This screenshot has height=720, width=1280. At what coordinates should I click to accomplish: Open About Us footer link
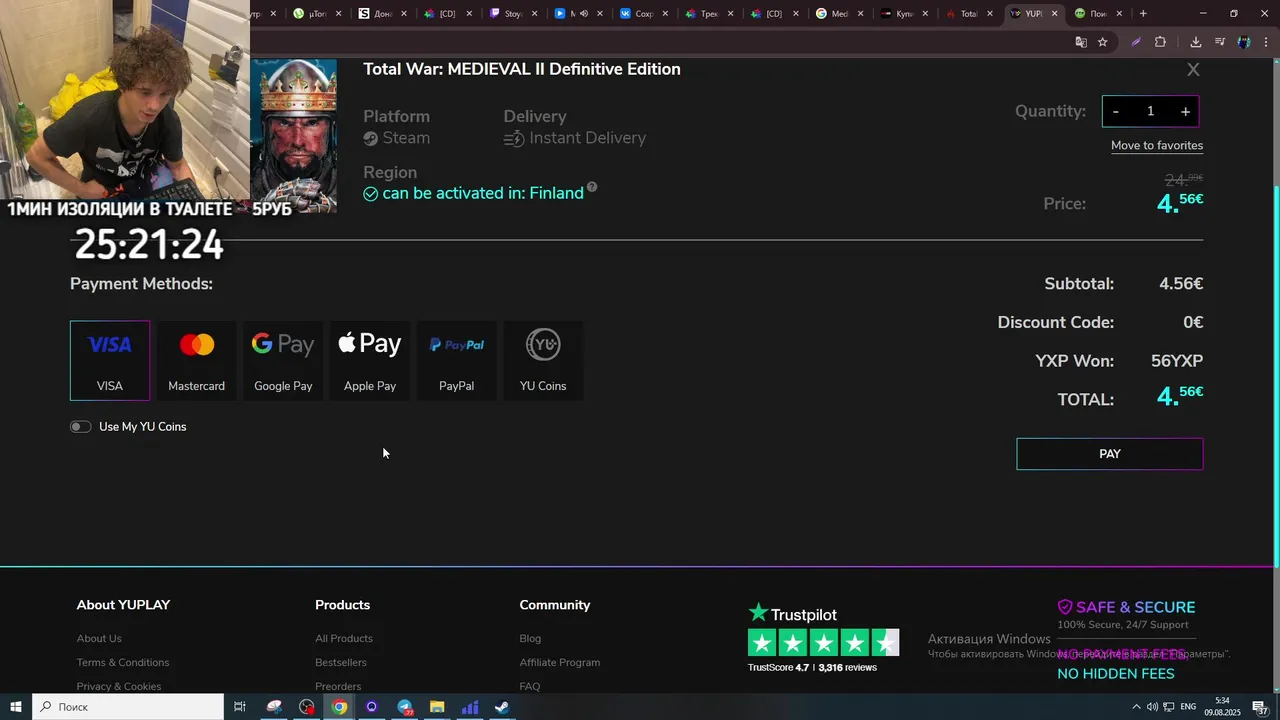point(99,639)
